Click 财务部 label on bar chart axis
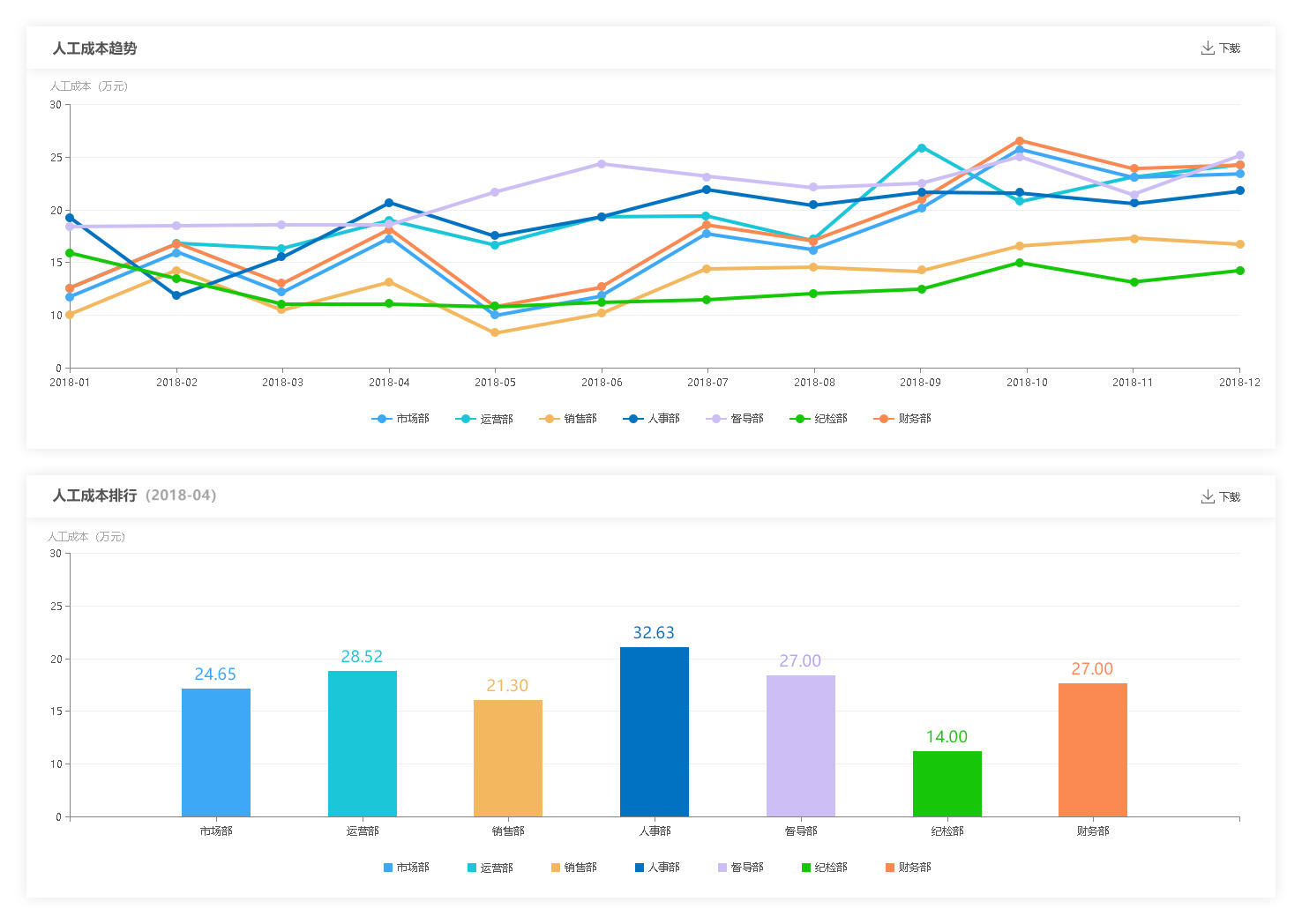The width and height of the screenshot is (1302, 924). (1093, 831)
